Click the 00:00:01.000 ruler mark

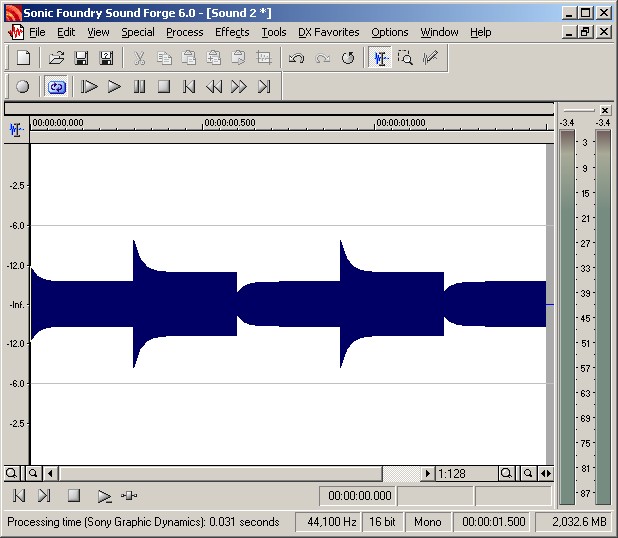pos(401,123)
